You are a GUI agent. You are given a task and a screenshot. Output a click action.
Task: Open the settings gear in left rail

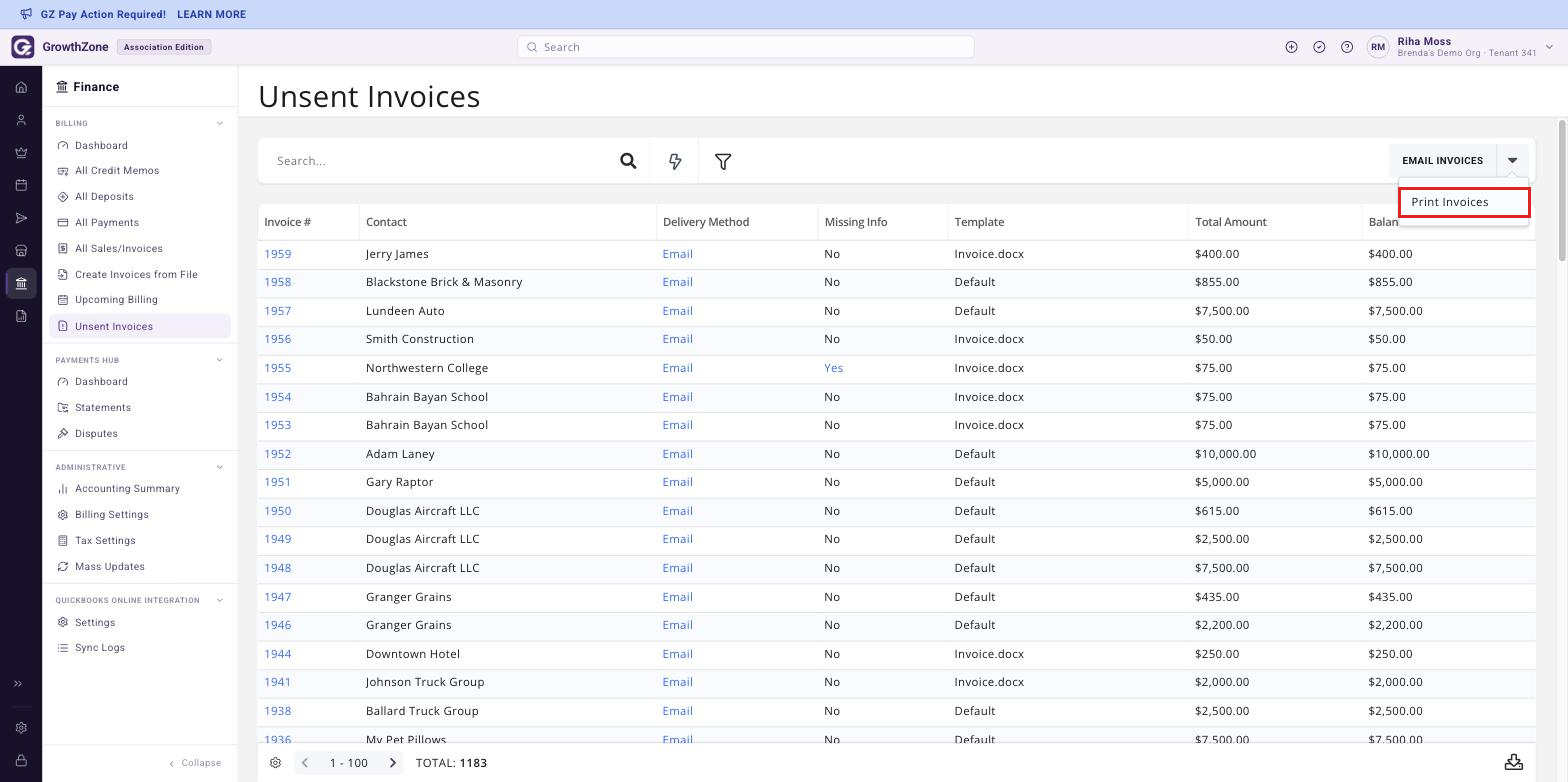(x=21, y=728)
